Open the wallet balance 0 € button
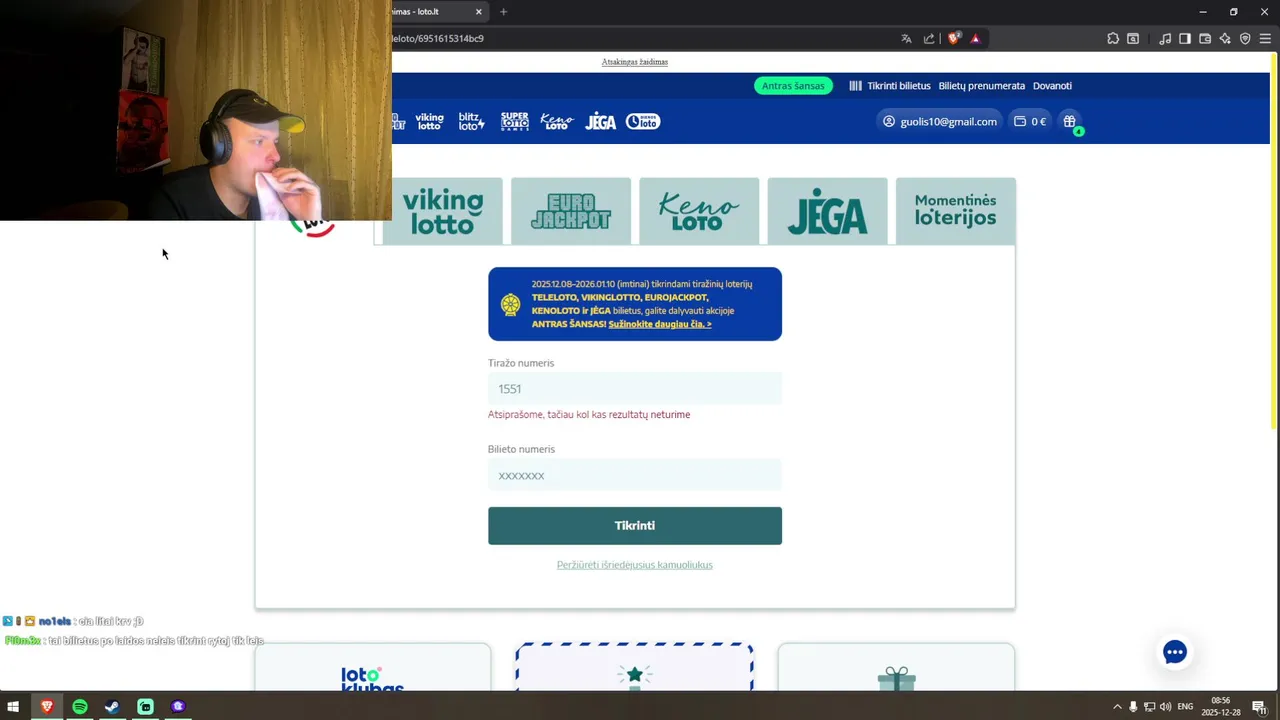Viewport: 1280px width, 720px height. pyautogui.click(x=1030, y=121)
